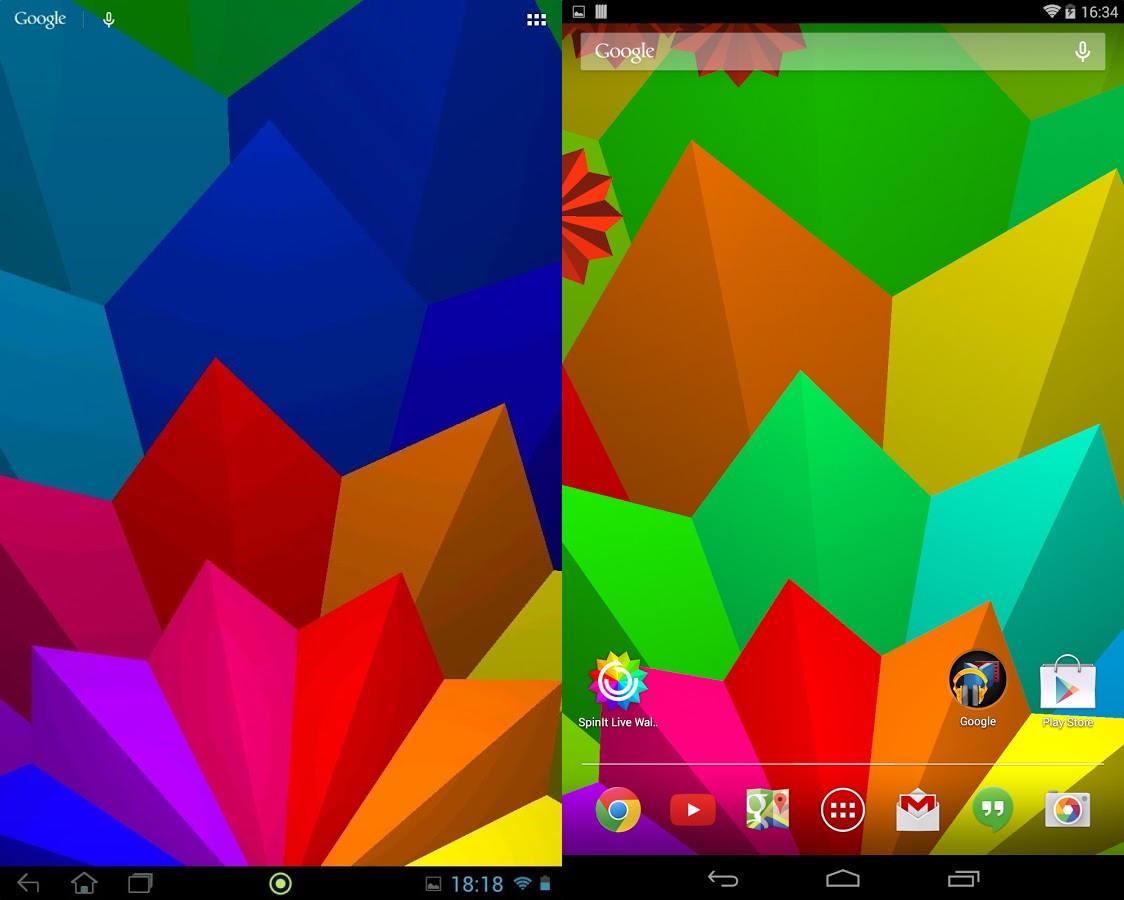Open the apps grid icon in the top corner
The image size is (1124, 900).
point(537,20)
